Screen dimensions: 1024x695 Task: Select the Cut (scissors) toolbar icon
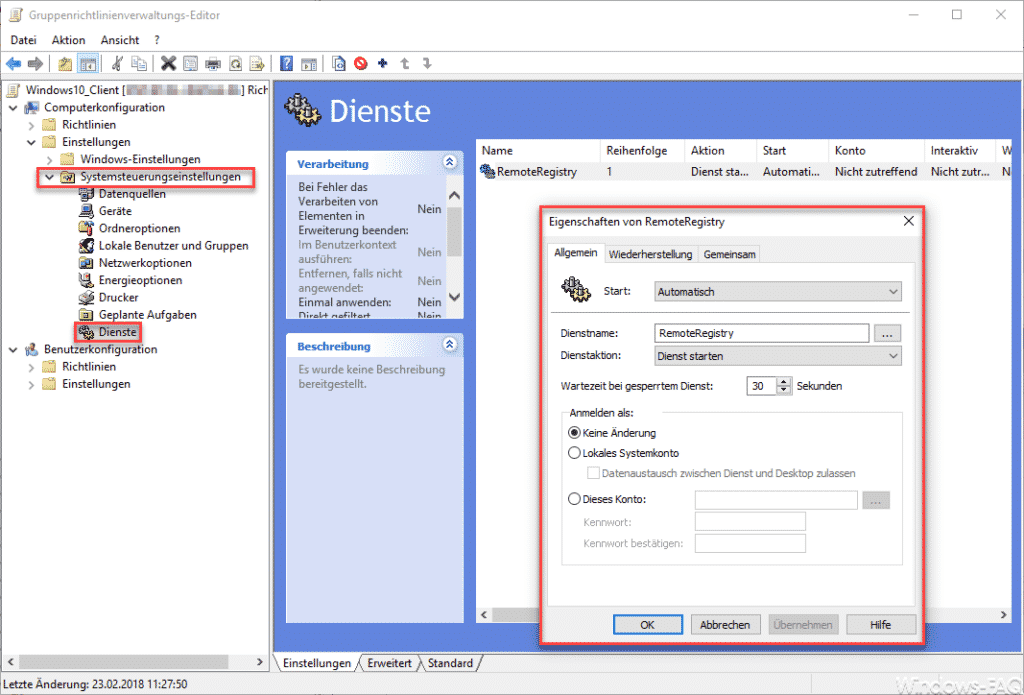[x=116, y=63]
